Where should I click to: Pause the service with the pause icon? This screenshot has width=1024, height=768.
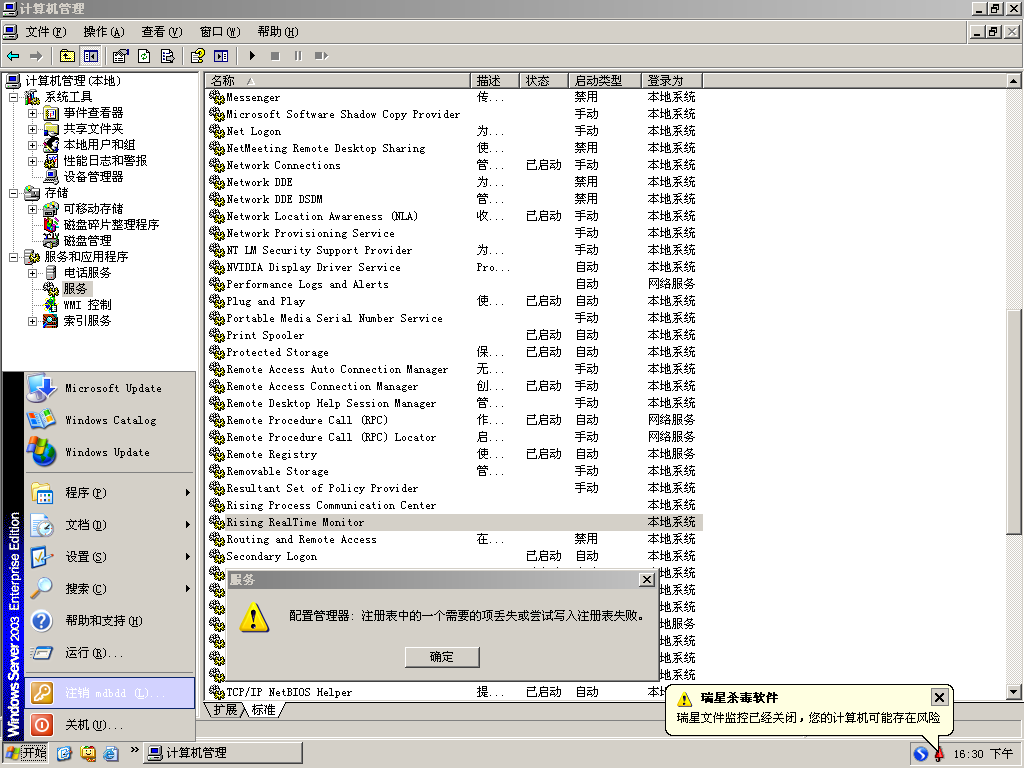[x=298, y=56]
